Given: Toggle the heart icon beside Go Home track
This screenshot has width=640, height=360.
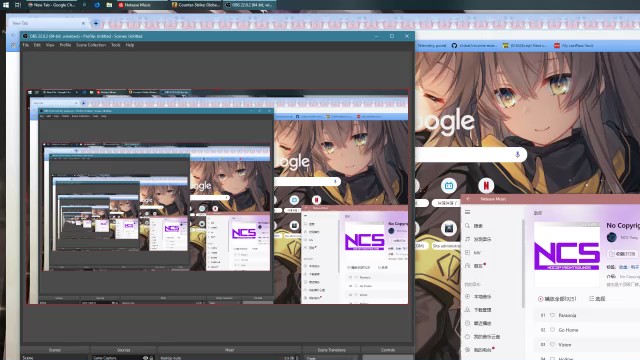Looking at the screenshot, I should click(552, 330).
